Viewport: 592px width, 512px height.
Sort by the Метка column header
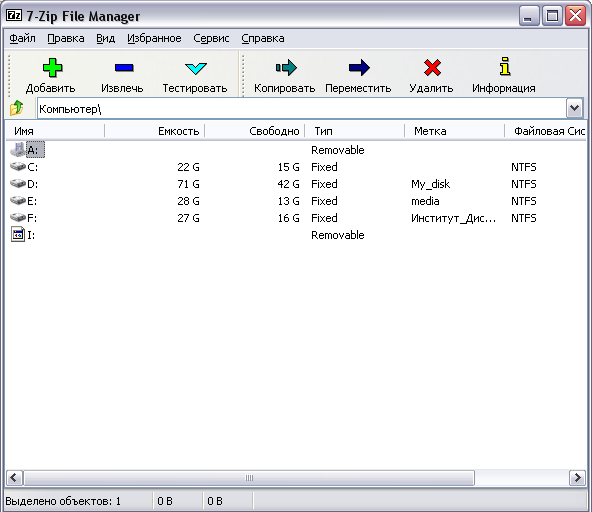455,131
